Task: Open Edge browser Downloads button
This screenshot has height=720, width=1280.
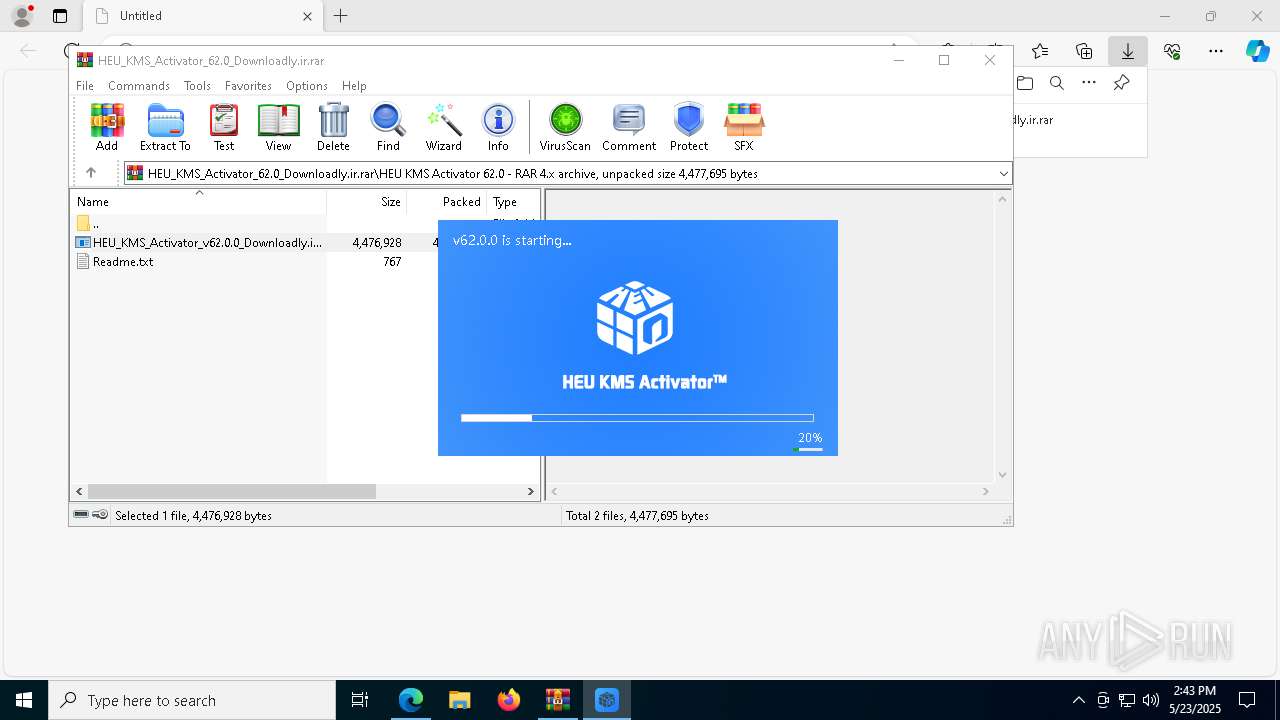Action: [x=1128, y=51]
